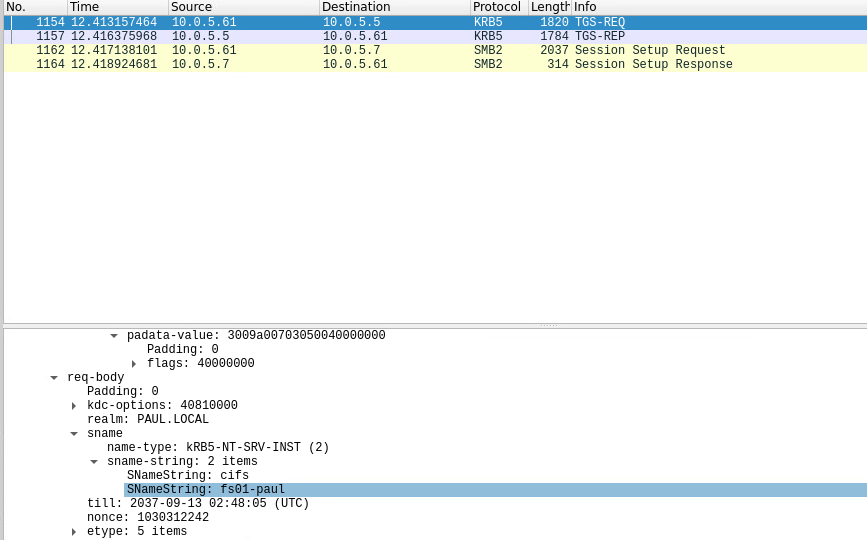Select packet 1157 TGS-REP row
This screenshot has width=867, height=540.
(435, 36)
